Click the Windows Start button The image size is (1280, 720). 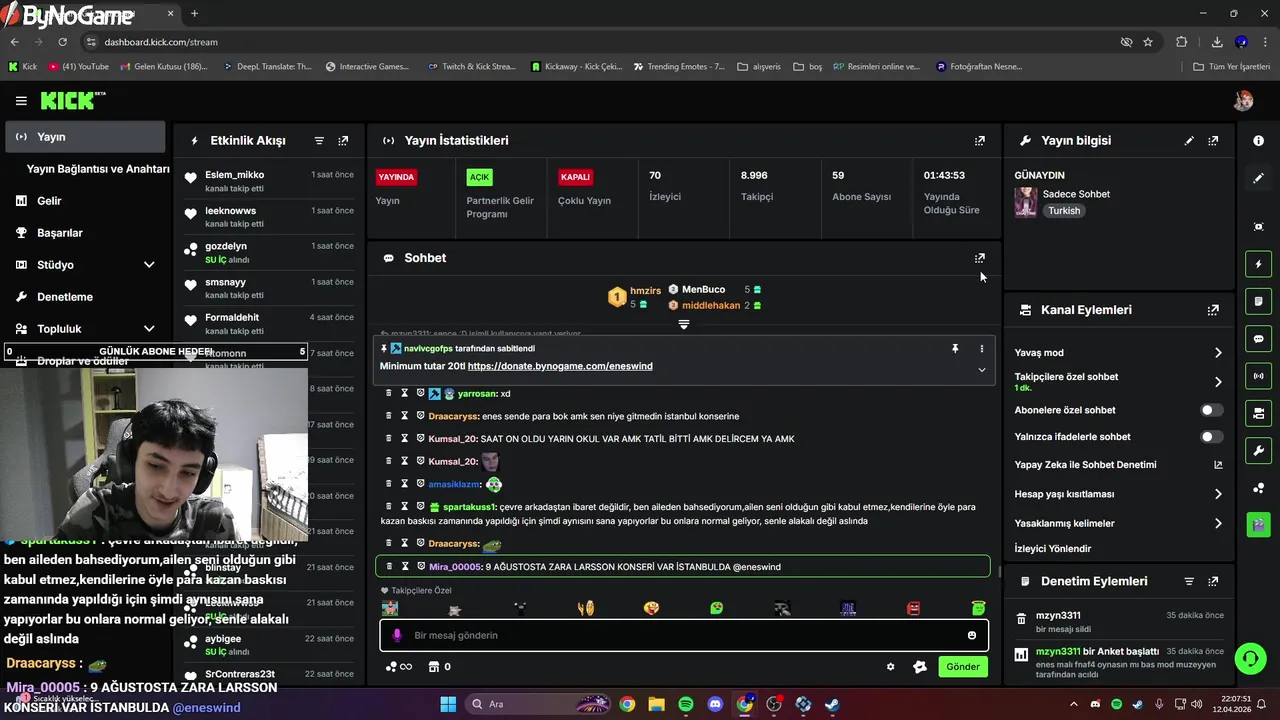tap(448, 704)
